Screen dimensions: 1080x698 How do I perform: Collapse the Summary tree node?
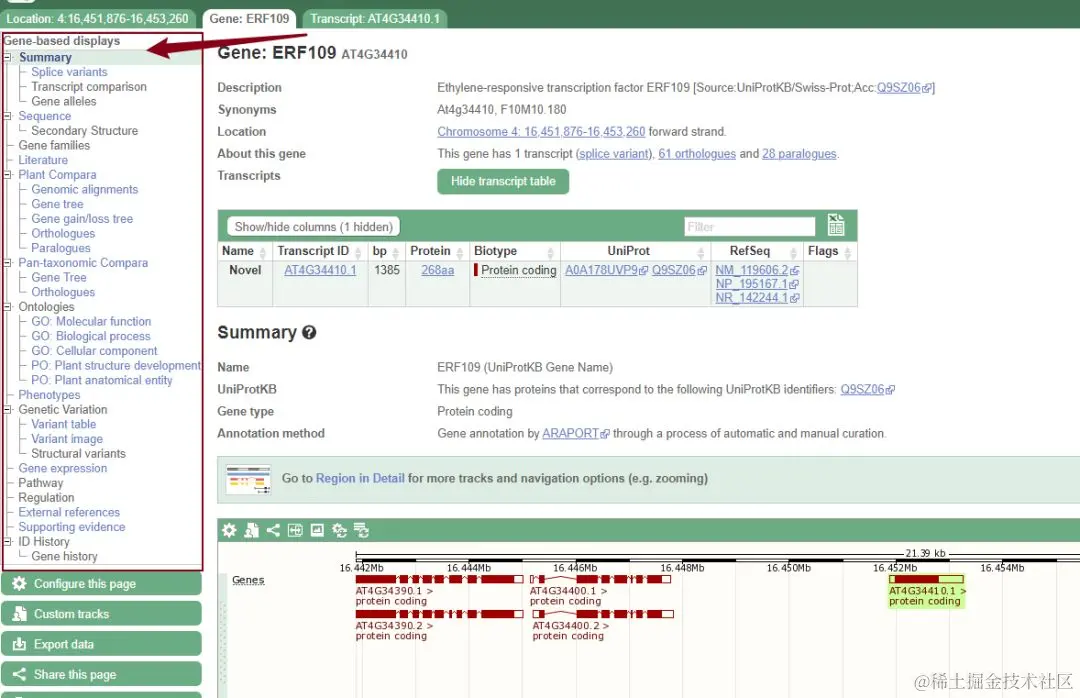[x=8, y=57]
